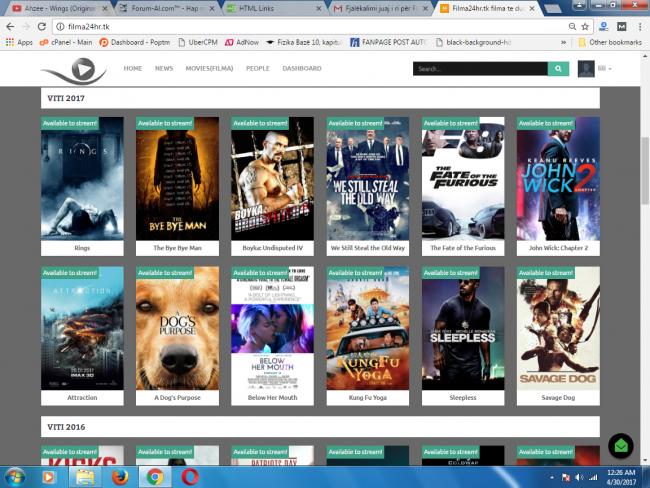650x488 pixels.
Task: Click the taskbar clock showing 12:26 AM
Action: click(621, 477)
